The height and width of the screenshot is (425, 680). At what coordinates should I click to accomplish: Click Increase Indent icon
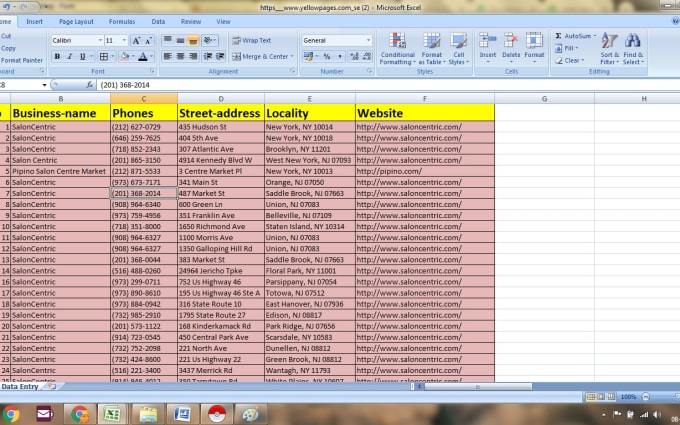[220, 56]
